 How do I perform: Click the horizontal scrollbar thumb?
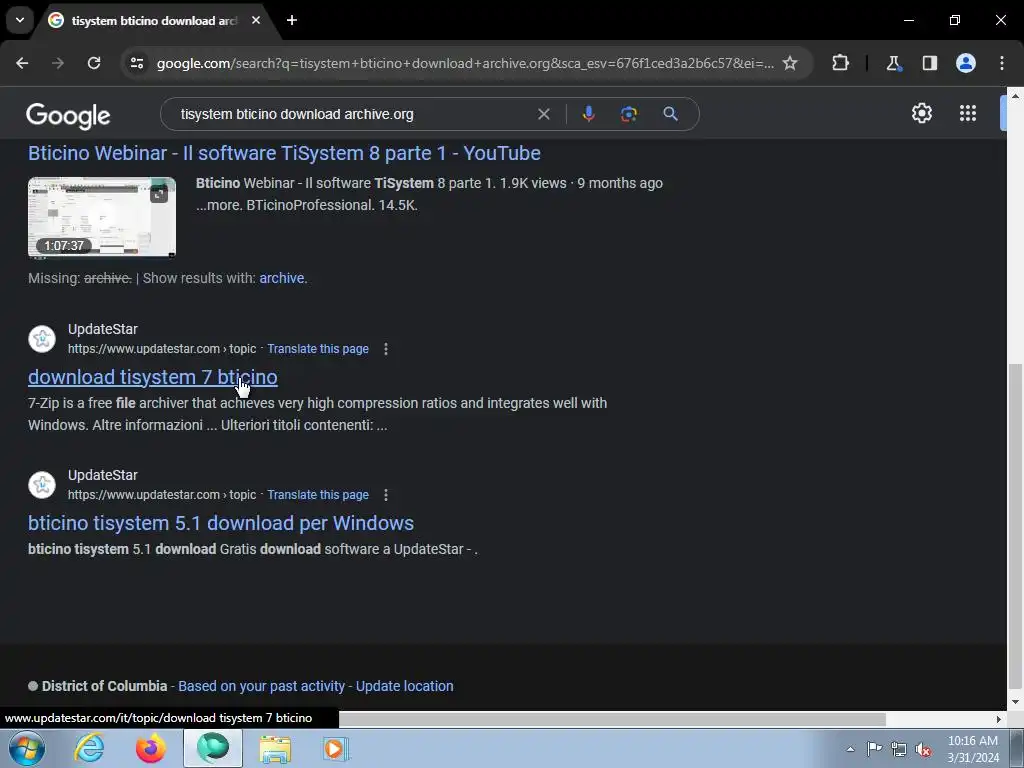pos(612,719)
